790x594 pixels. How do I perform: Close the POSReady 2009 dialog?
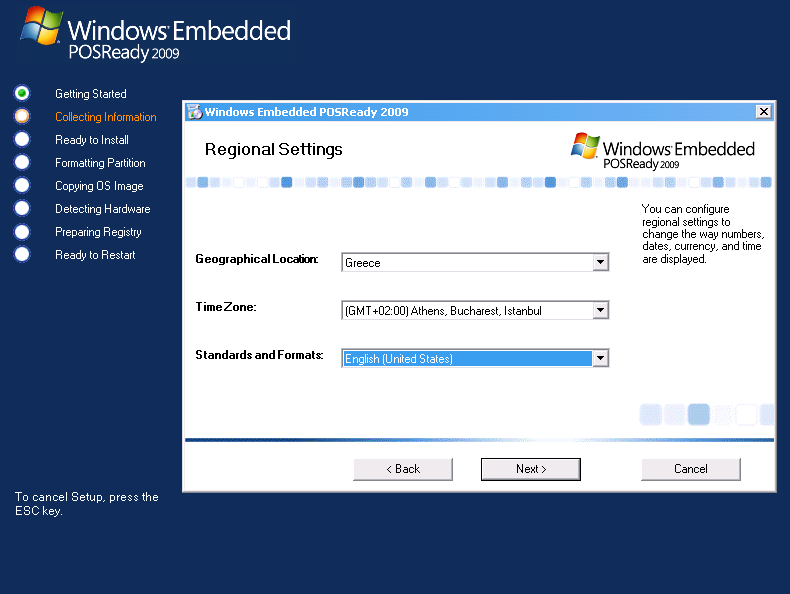tap(764, 111)
